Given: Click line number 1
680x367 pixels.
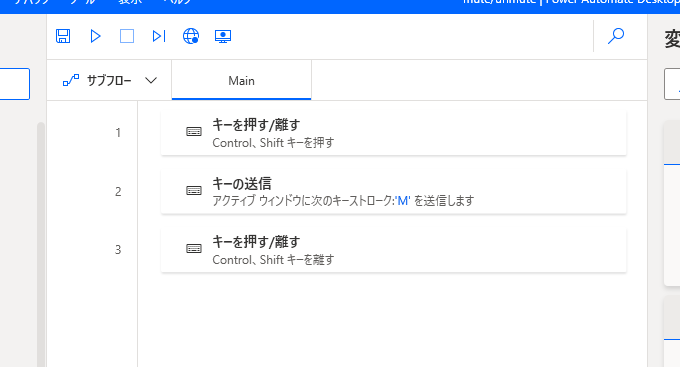Looking at the screenshot, I should (118, 133).
